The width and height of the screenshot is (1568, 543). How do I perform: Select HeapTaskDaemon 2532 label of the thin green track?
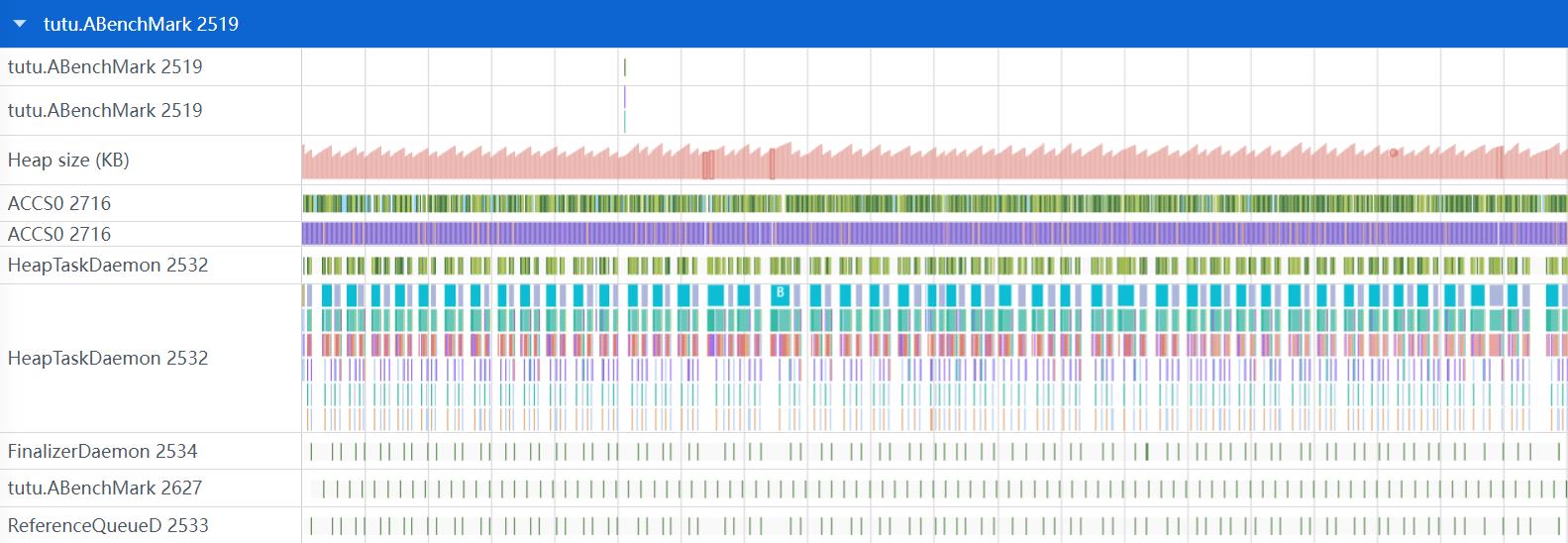pyautogui.click(x=108, y=265)
